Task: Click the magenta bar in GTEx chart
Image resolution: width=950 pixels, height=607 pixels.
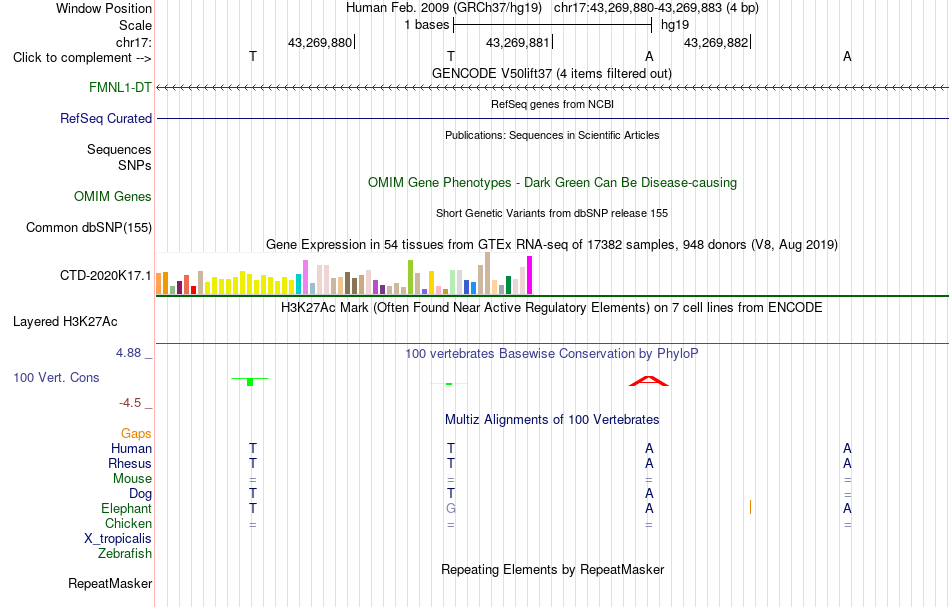Action: [x=530, y=275]
